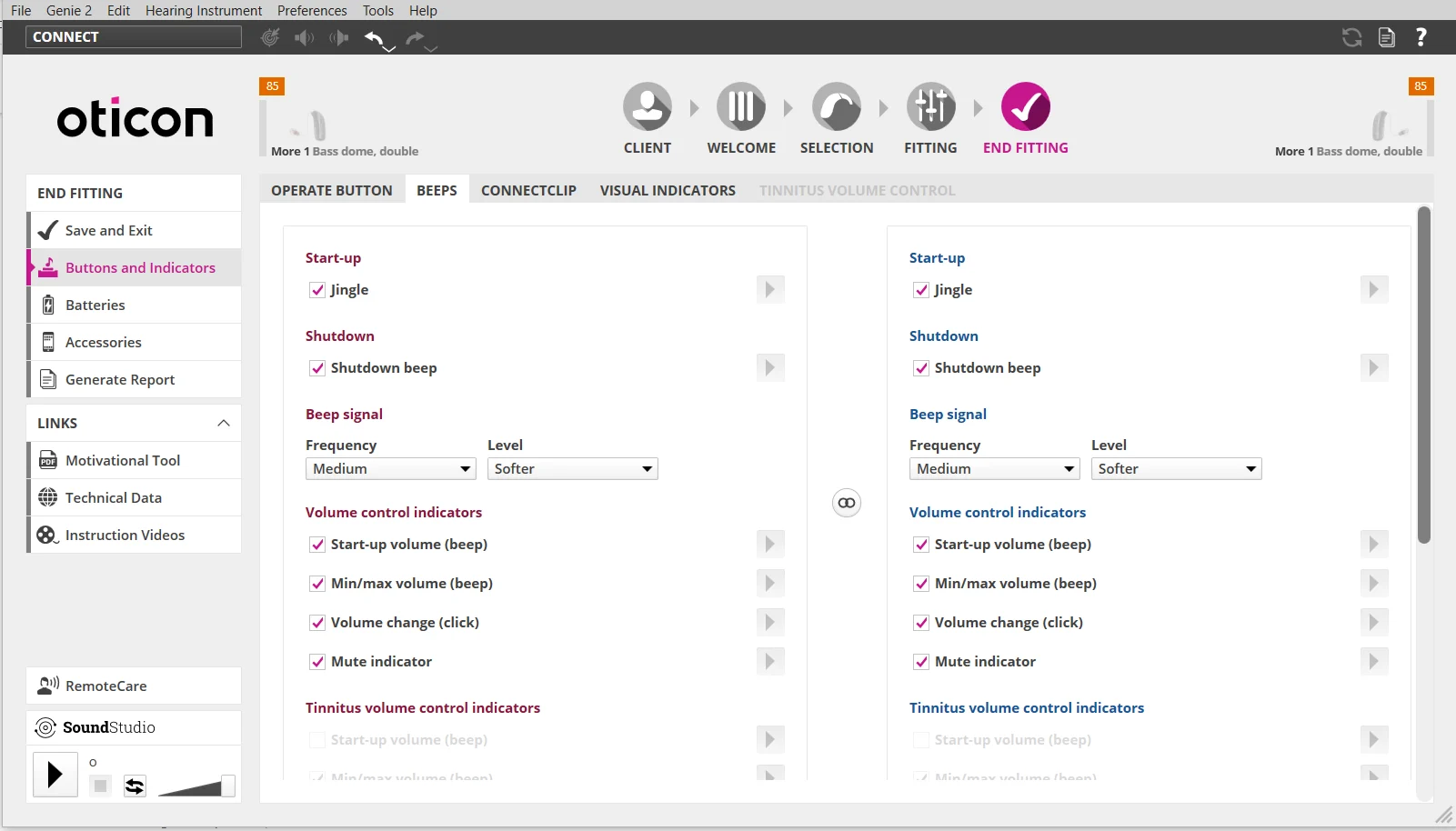Viewport: 1456px width, 831px height.
Task: Open the Selection step icon
Action: click(837, 107)
